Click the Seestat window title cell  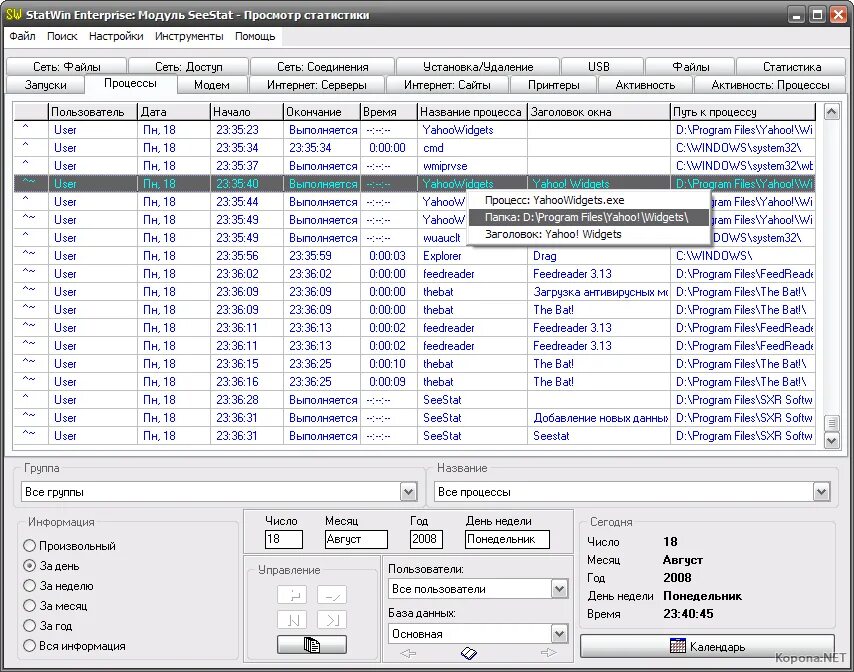tap(599, 436)
